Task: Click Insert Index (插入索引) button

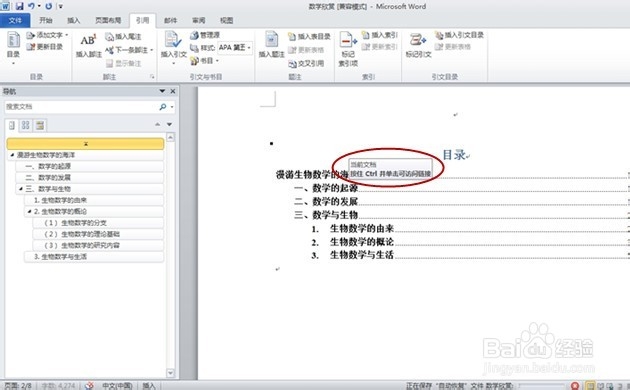Action: point(380,35)
